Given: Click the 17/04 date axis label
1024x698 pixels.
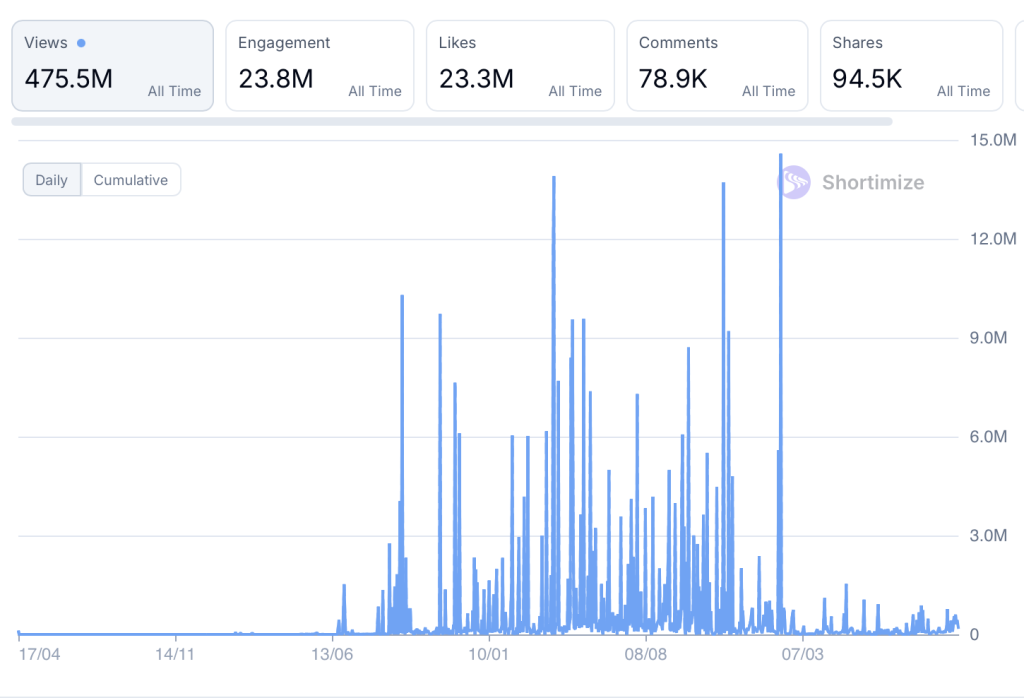Looking at the screenshot, I should tap(40, 654).
